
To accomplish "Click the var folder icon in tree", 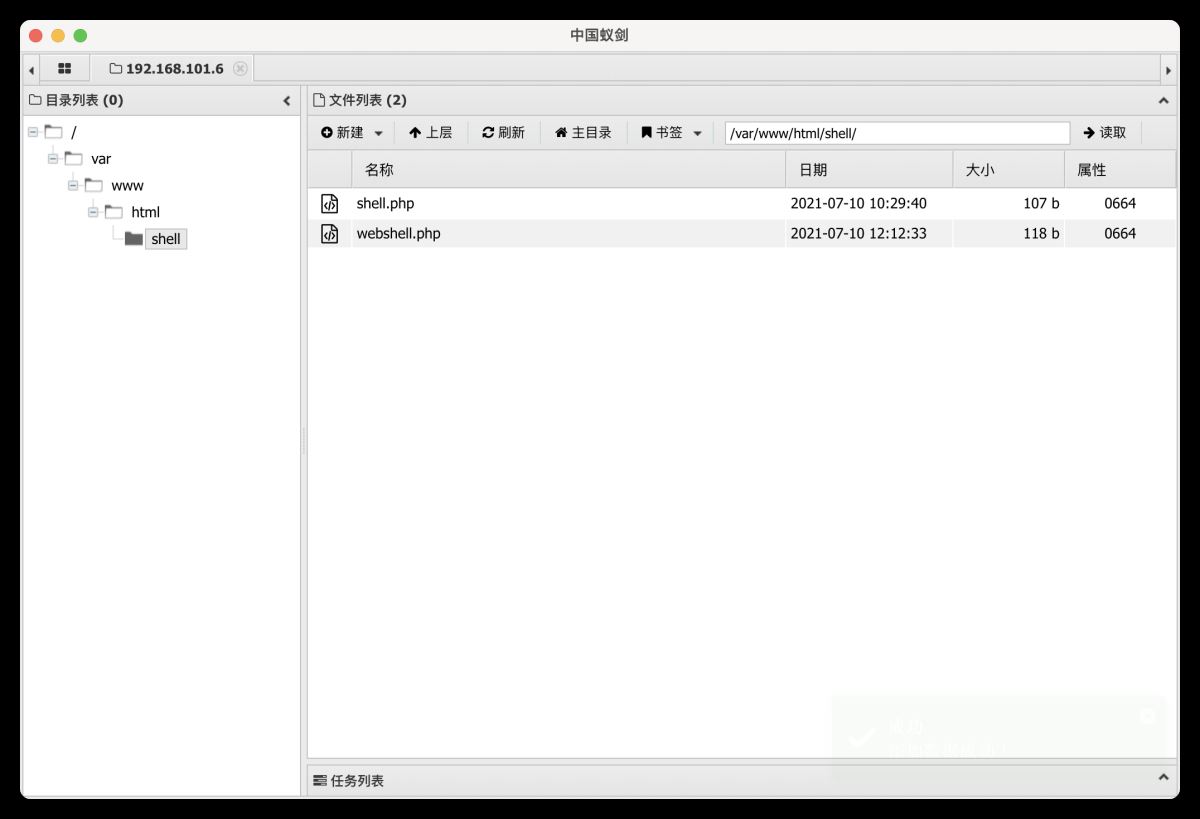I will 74,158.
